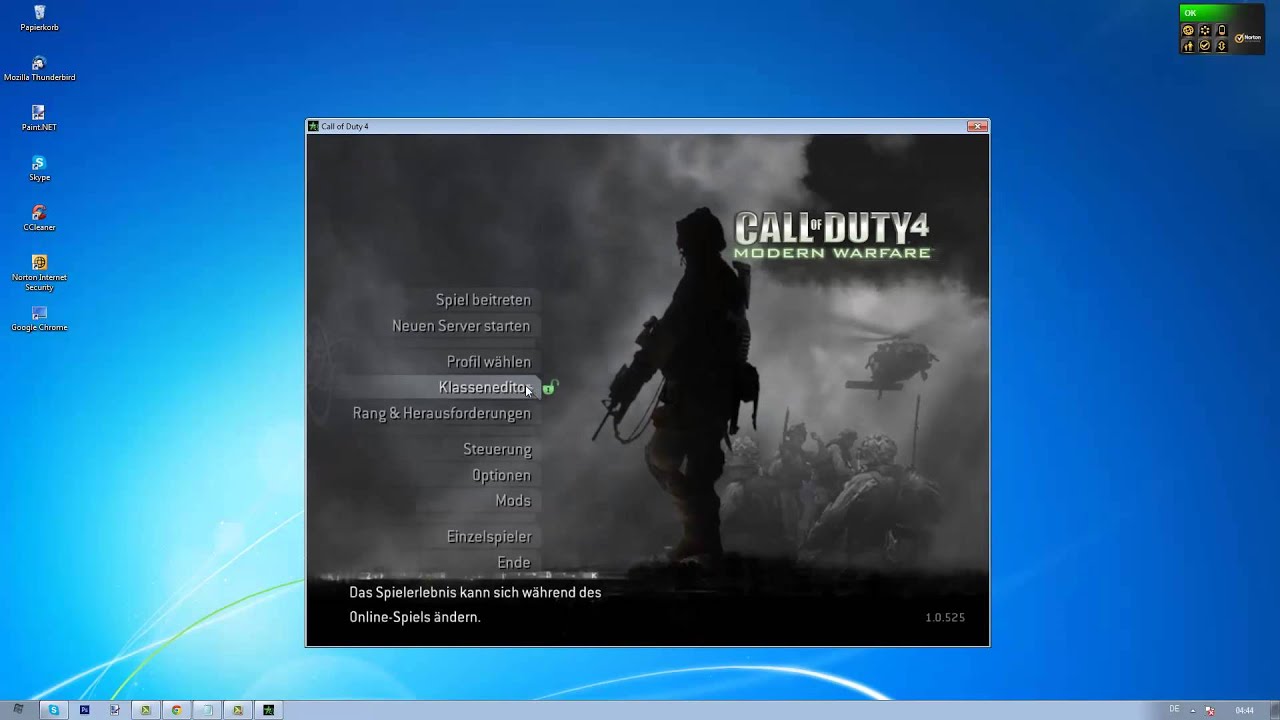
Task: Switch to Skype in the taskbar
Action: pyautogui.click(x=54, y=710)
